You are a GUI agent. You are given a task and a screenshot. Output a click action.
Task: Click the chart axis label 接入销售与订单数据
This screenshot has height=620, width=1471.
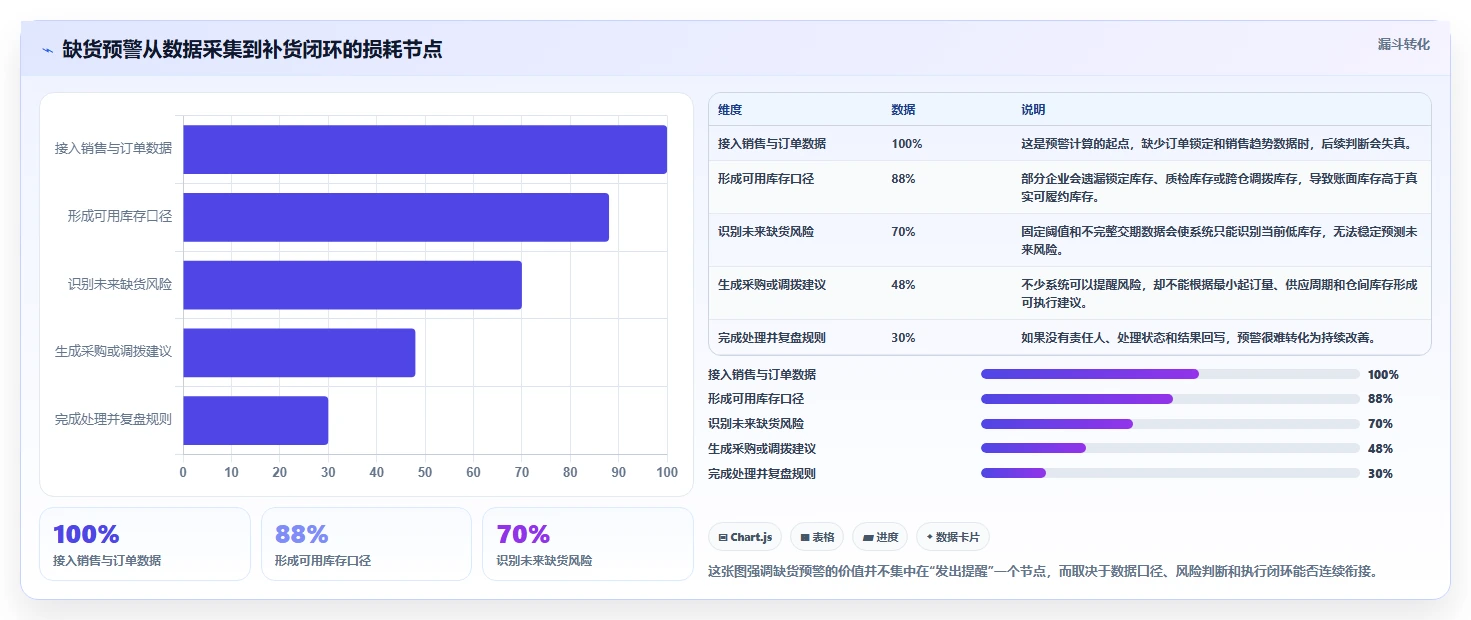click(113, 148)
